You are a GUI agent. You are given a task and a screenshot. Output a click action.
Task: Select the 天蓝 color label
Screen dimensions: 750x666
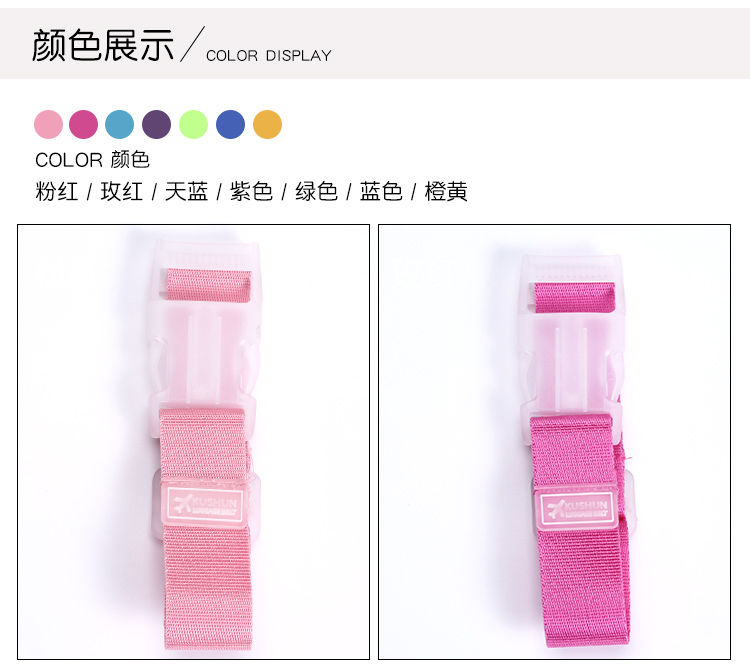187,191
